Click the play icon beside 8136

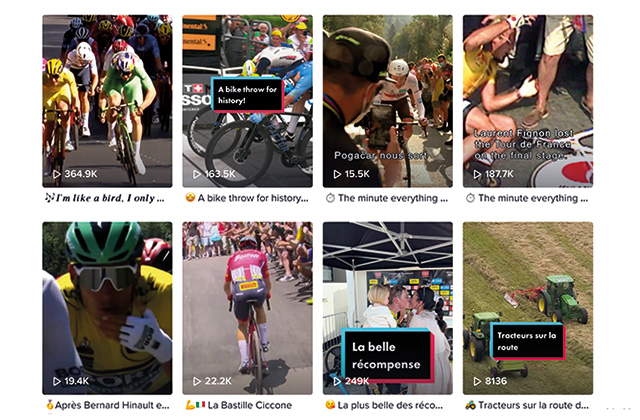(477, 381)
